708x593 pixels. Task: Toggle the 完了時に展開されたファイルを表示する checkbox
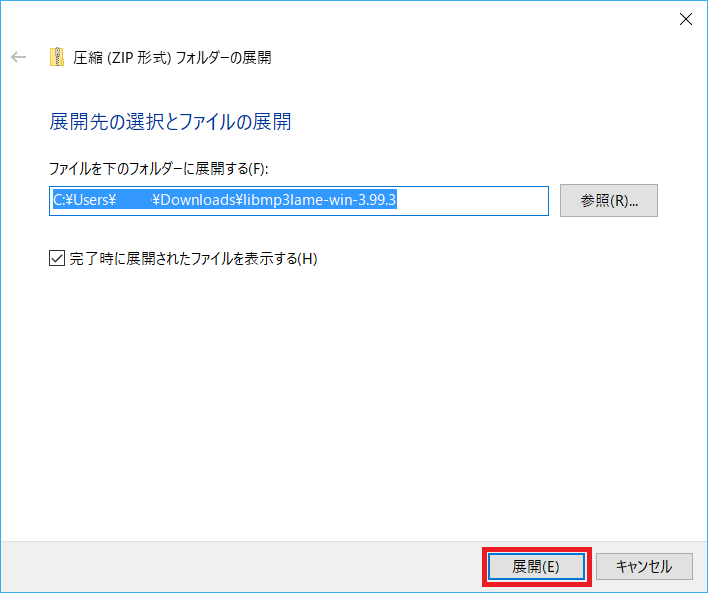click(x=56, y=258)
